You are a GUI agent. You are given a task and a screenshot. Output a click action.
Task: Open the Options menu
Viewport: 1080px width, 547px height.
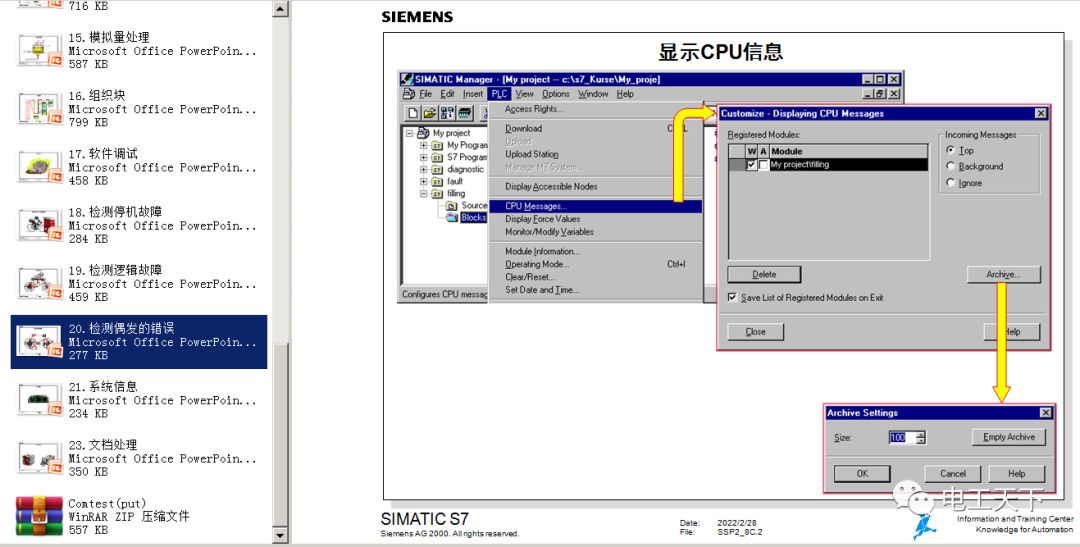coord(556,94)
